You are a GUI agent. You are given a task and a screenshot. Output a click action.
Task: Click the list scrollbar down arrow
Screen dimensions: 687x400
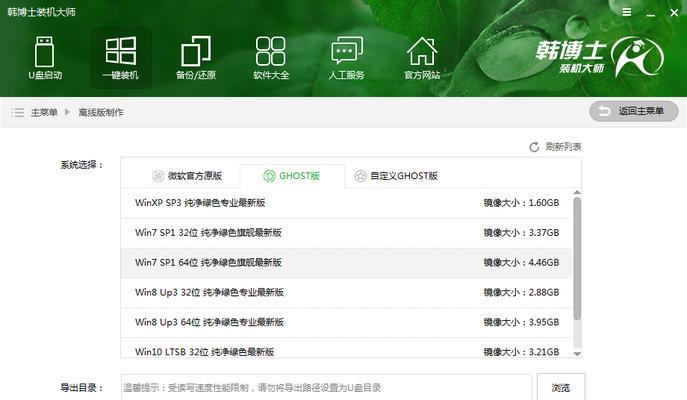click(577, 354)
